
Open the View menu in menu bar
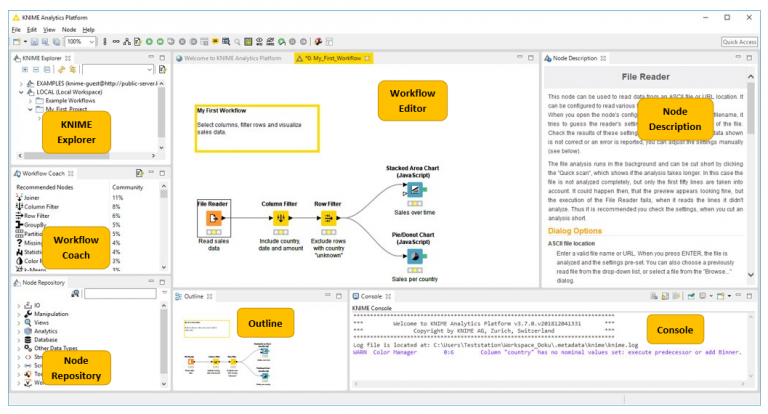(x=47, y=30)
